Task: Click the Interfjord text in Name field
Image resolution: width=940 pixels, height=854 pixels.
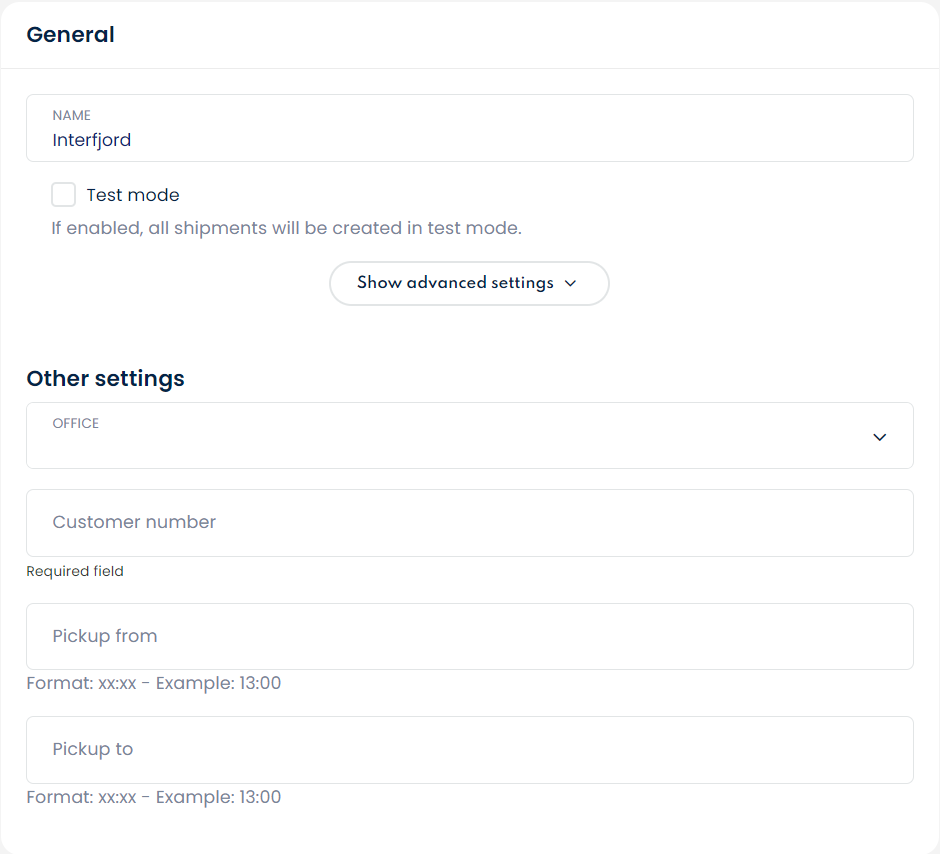Action: coord(92,140)
